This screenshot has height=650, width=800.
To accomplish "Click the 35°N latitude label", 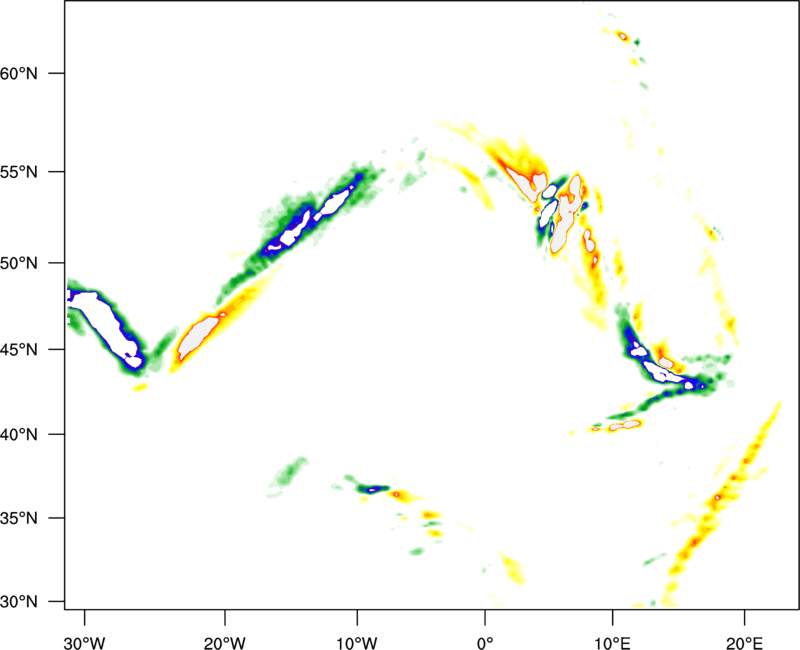I will 19,518.
